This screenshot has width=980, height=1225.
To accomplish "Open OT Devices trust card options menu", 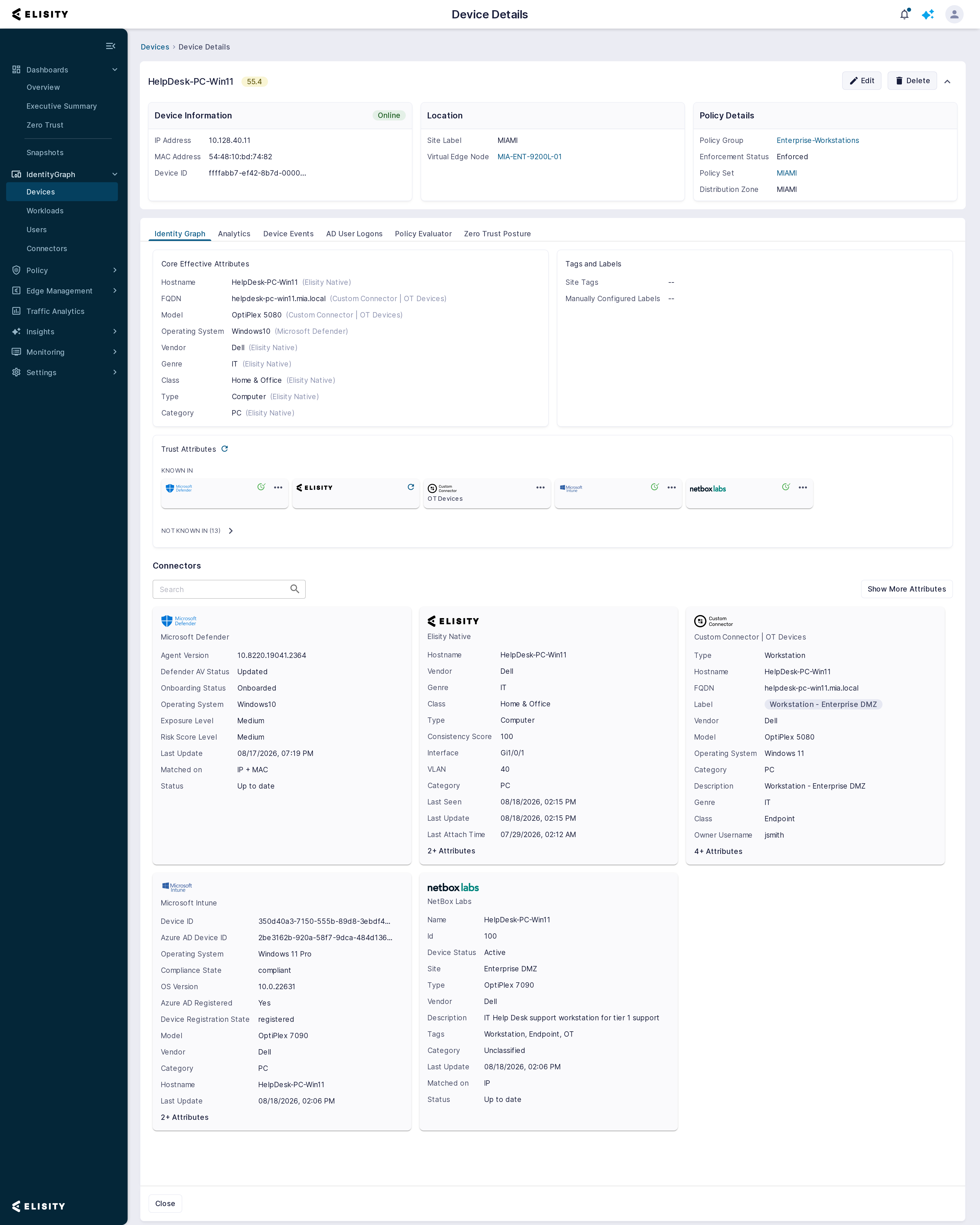I will click(x=540, y=487).
